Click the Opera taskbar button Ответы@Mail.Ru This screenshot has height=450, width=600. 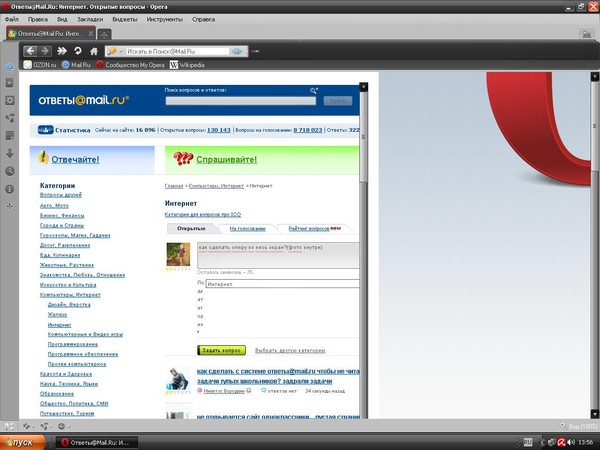(97, 443)
